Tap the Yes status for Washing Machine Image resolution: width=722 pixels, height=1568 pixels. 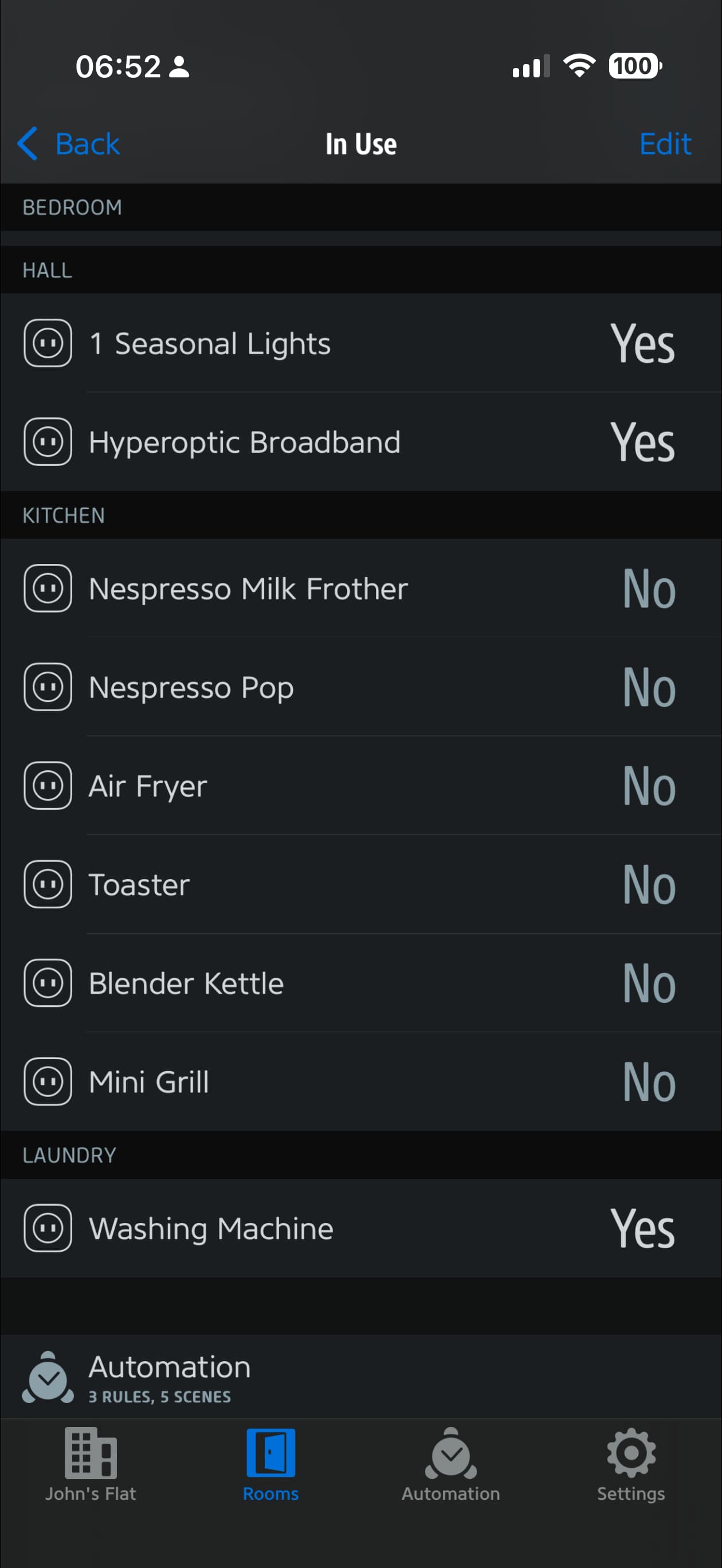tap(642, 1228)
